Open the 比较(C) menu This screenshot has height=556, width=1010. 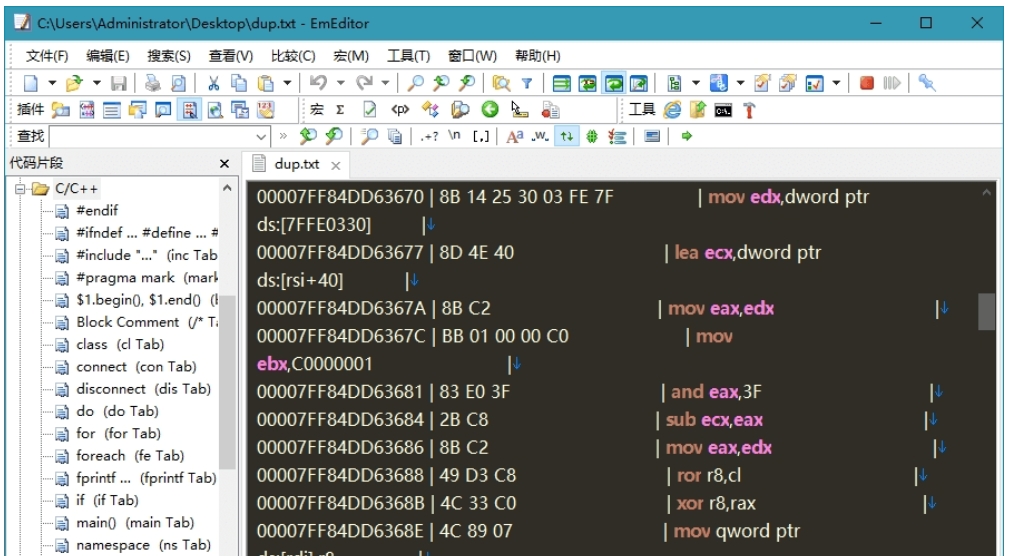coord(293,56)
